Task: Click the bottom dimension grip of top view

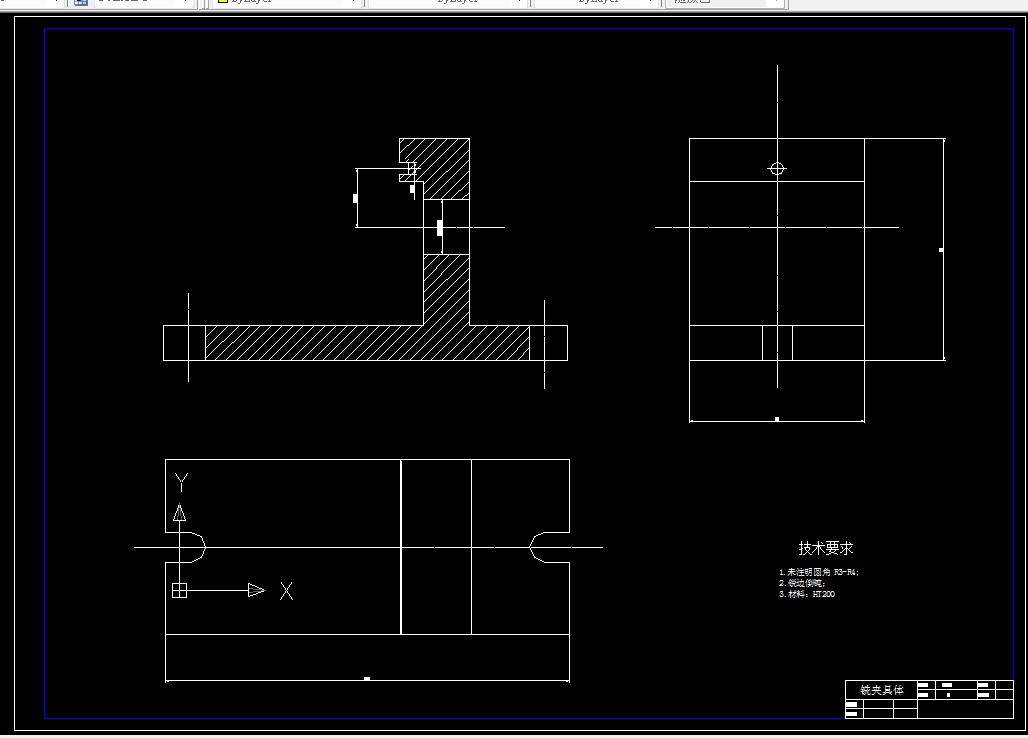Action: click(x=367, y=679)
